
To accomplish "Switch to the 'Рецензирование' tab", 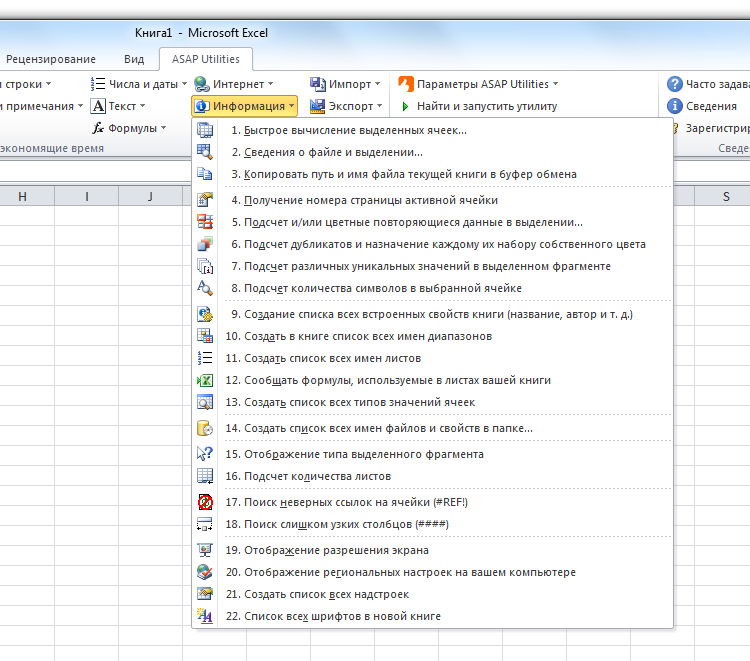I will pyautogui.click(x=51, y=59).
